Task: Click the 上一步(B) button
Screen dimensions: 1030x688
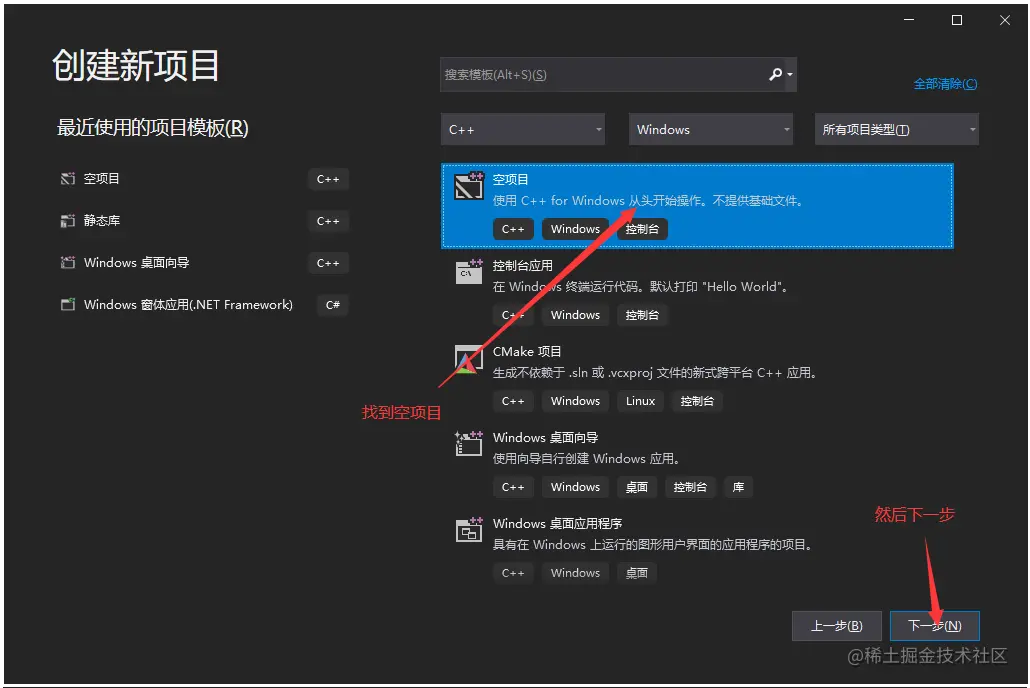Action: click(837, 626)
